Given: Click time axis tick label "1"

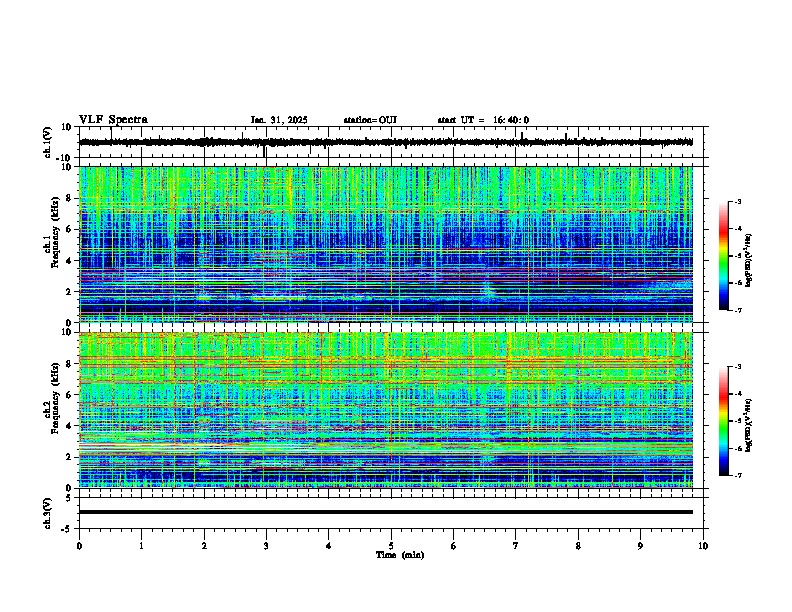Looking at the screenshot, I should pos(141,546).
